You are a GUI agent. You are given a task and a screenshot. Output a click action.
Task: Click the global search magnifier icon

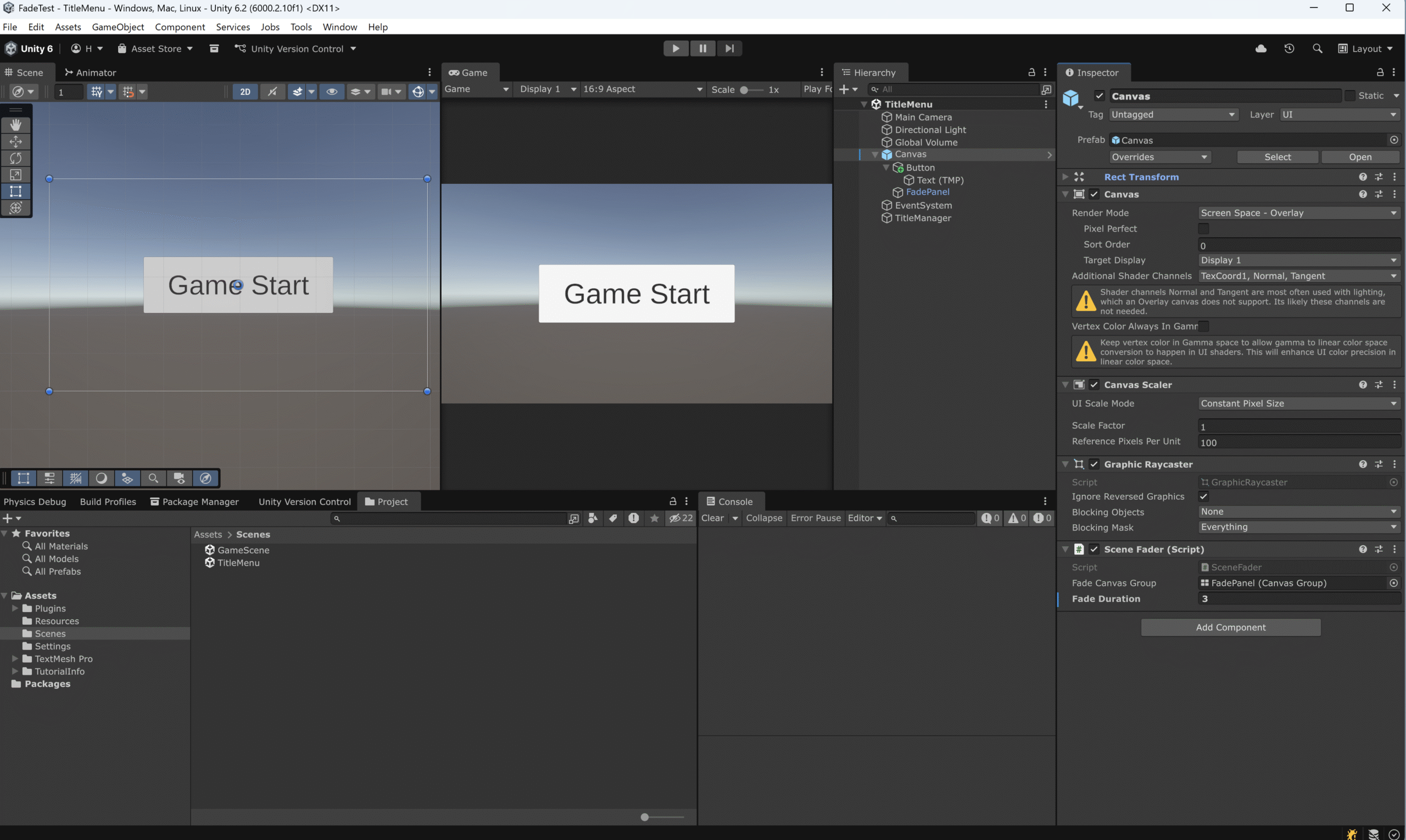click(1317, 49)
